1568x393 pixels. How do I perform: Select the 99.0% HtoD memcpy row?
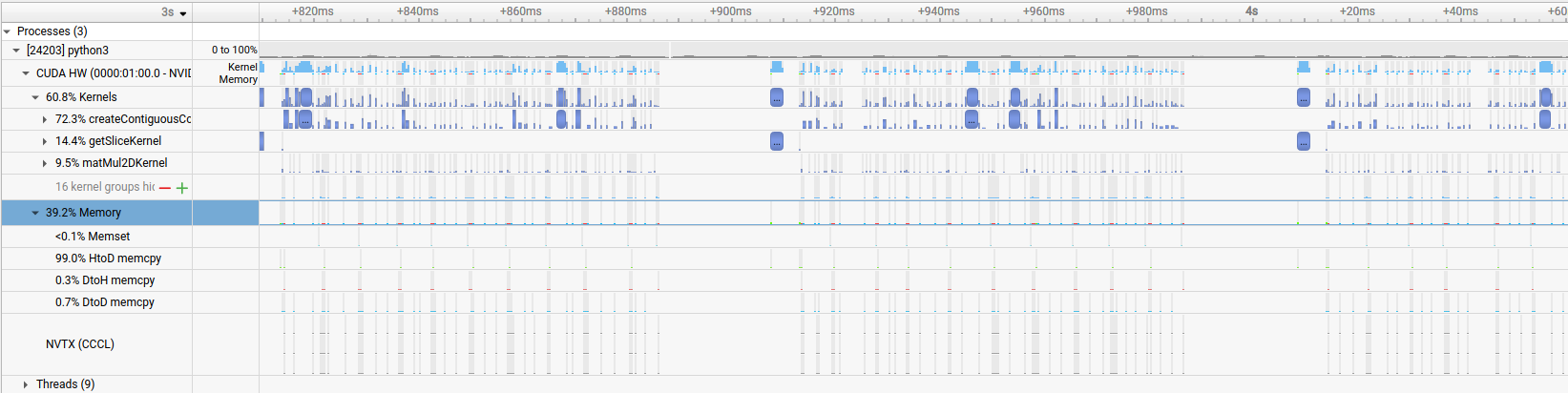pyautogui.click(x=108, y=259)
